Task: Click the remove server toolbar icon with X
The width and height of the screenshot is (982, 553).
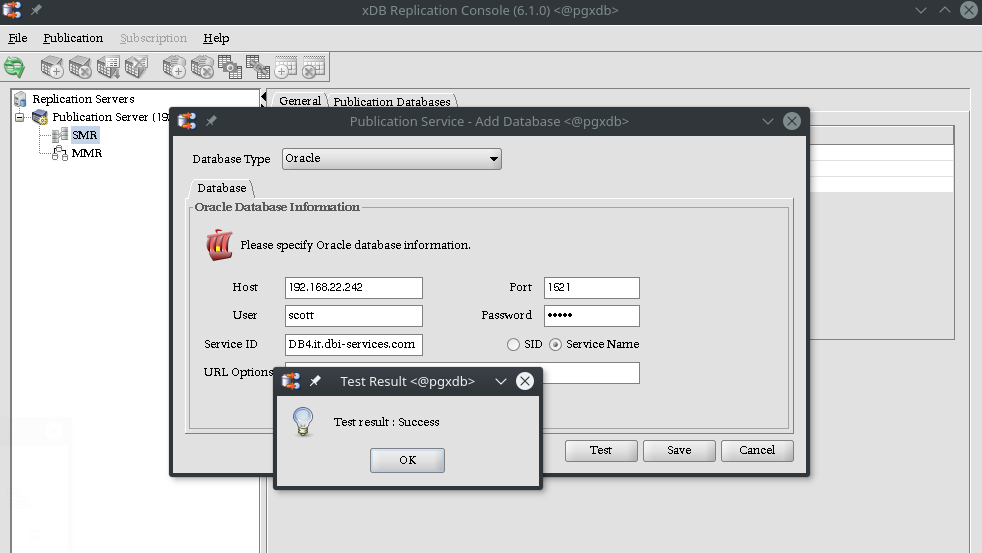Action: click(x=80, y=67)
